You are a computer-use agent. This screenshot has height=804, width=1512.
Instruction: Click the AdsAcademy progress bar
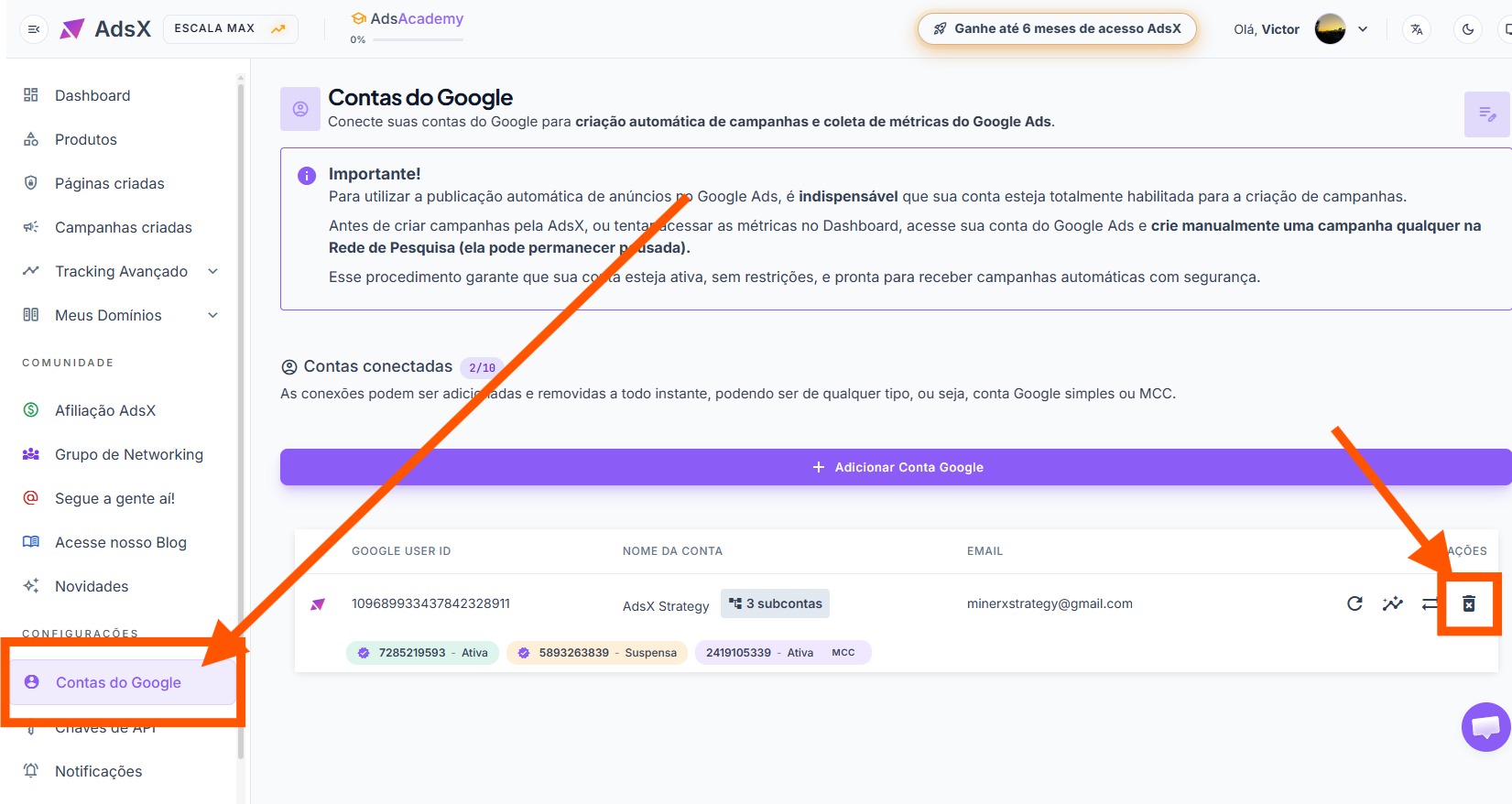pos(417,39)
